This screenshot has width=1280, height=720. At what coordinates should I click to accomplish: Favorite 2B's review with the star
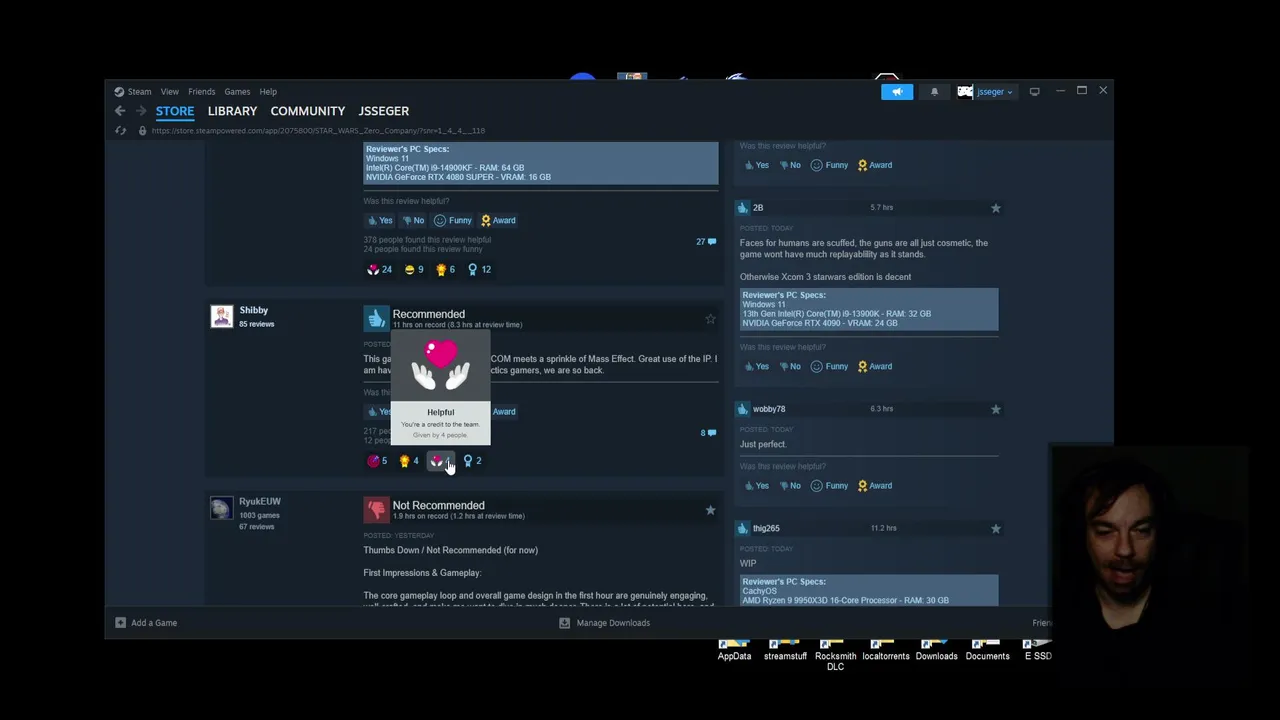(x=995, y=208)
